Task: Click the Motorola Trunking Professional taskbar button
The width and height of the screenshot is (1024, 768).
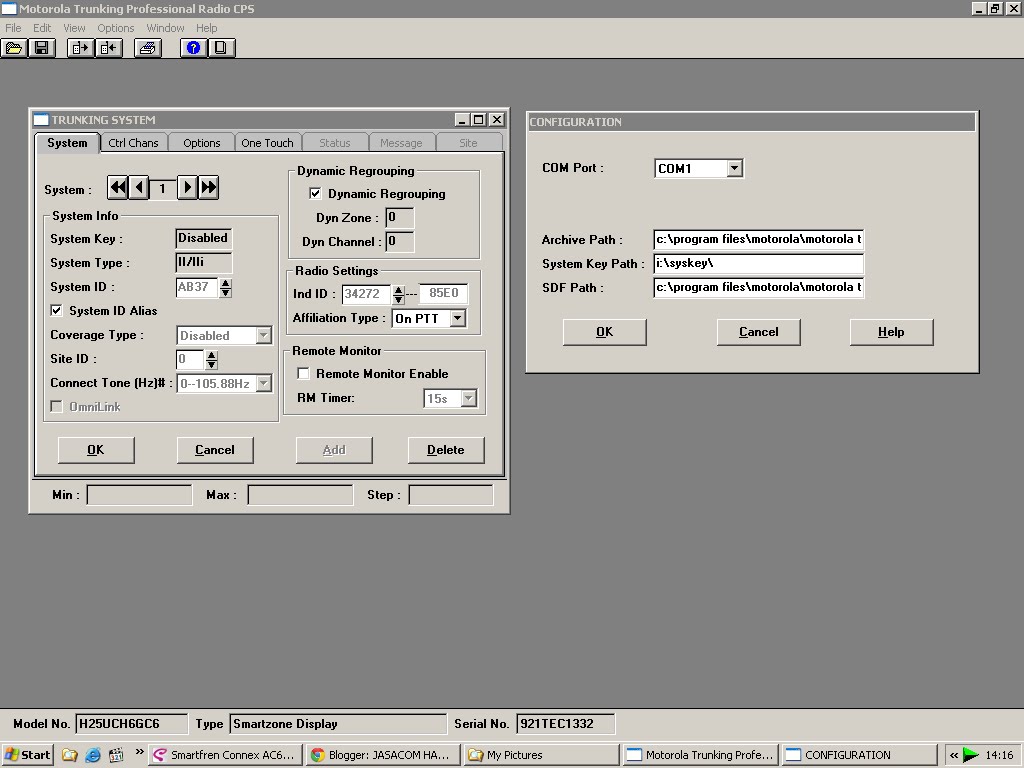Action: click(700, 755)
